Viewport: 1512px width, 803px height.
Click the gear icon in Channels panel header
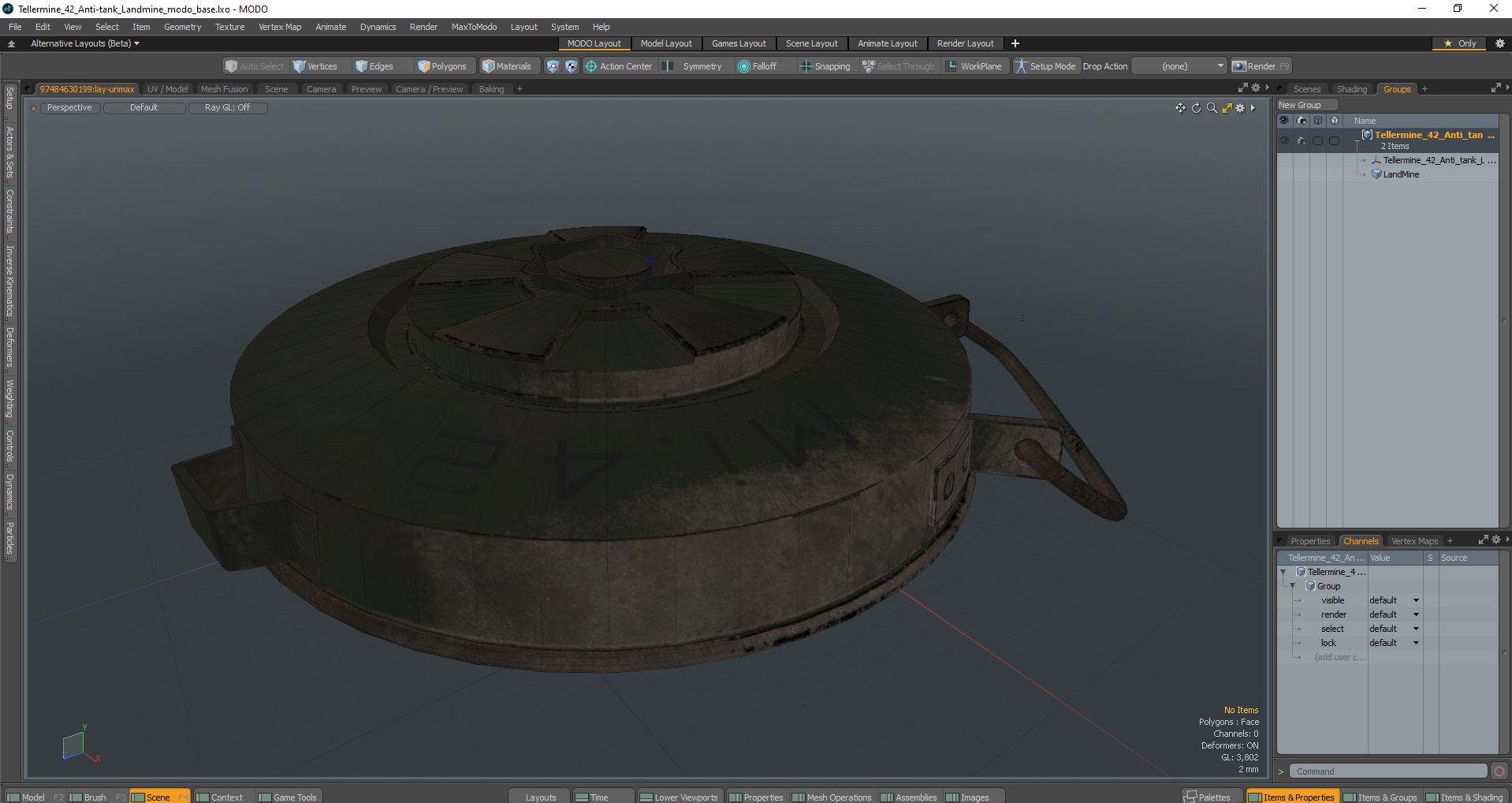[1496, 540]
